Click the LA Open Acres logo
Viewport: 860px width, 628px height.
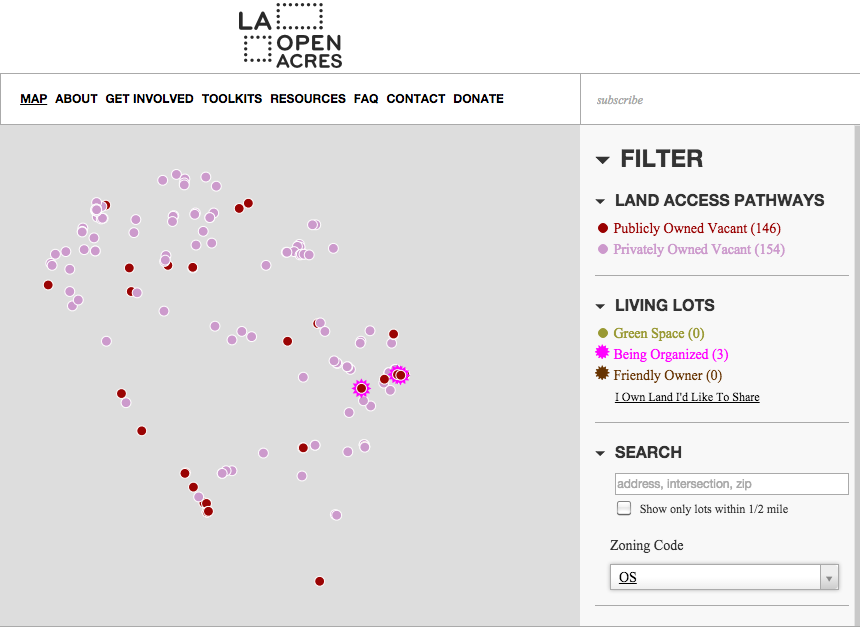(x=290, y=35)
